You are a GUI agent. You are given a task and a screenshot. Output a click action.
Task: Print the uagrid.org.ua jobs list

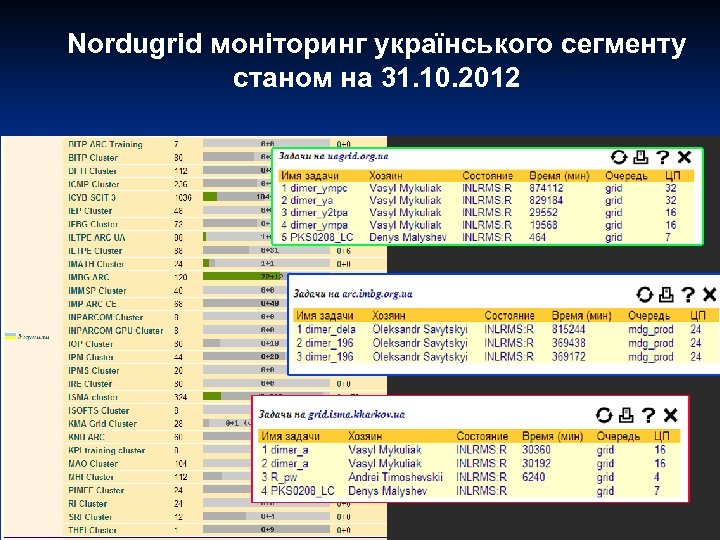click(641, 158)
